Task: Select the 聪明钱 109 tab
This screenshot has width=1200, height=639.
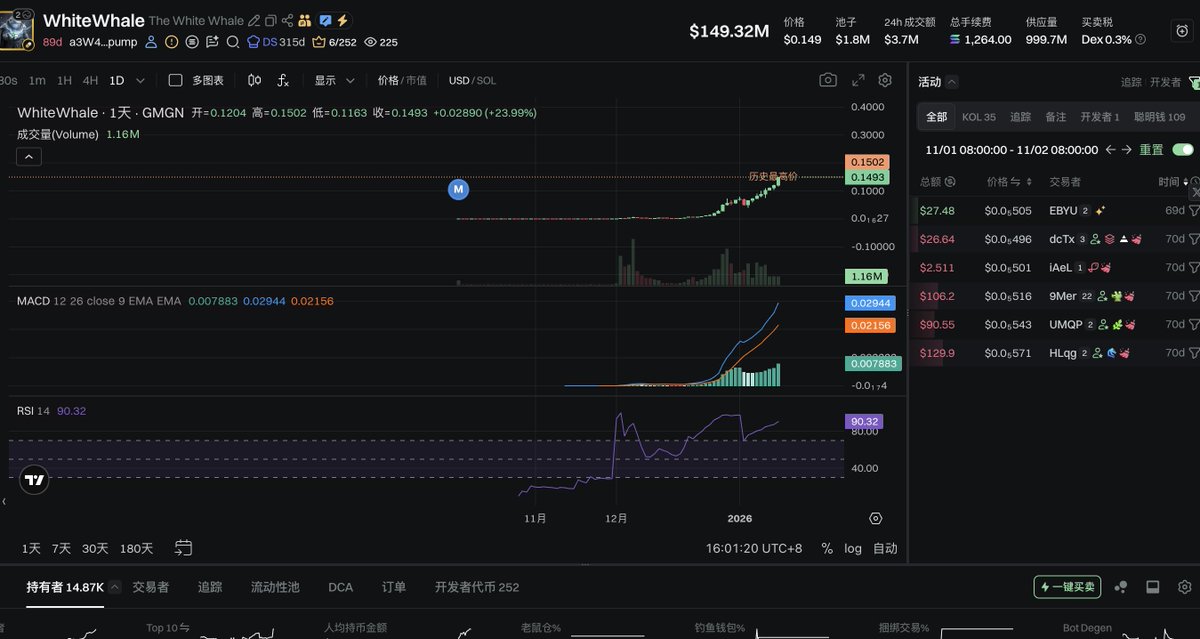Action: click(x=1160, y=117)
